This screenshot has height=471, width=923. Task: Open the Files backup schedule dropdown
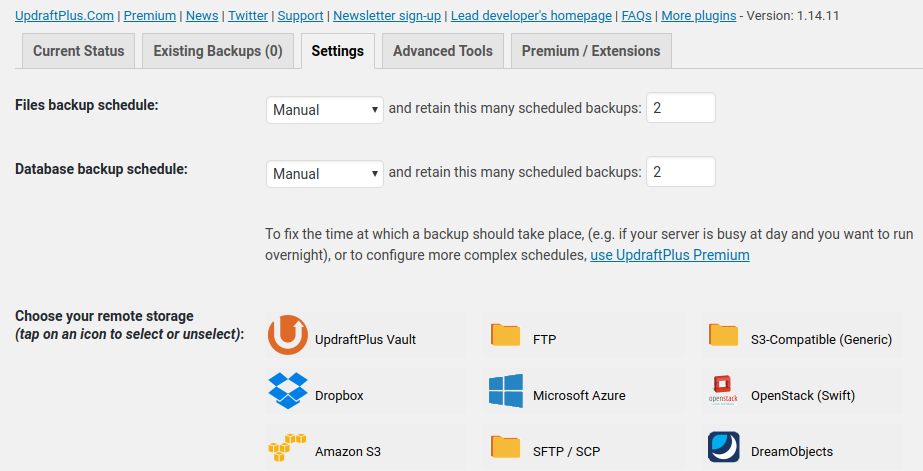click(x=325, y=109)
